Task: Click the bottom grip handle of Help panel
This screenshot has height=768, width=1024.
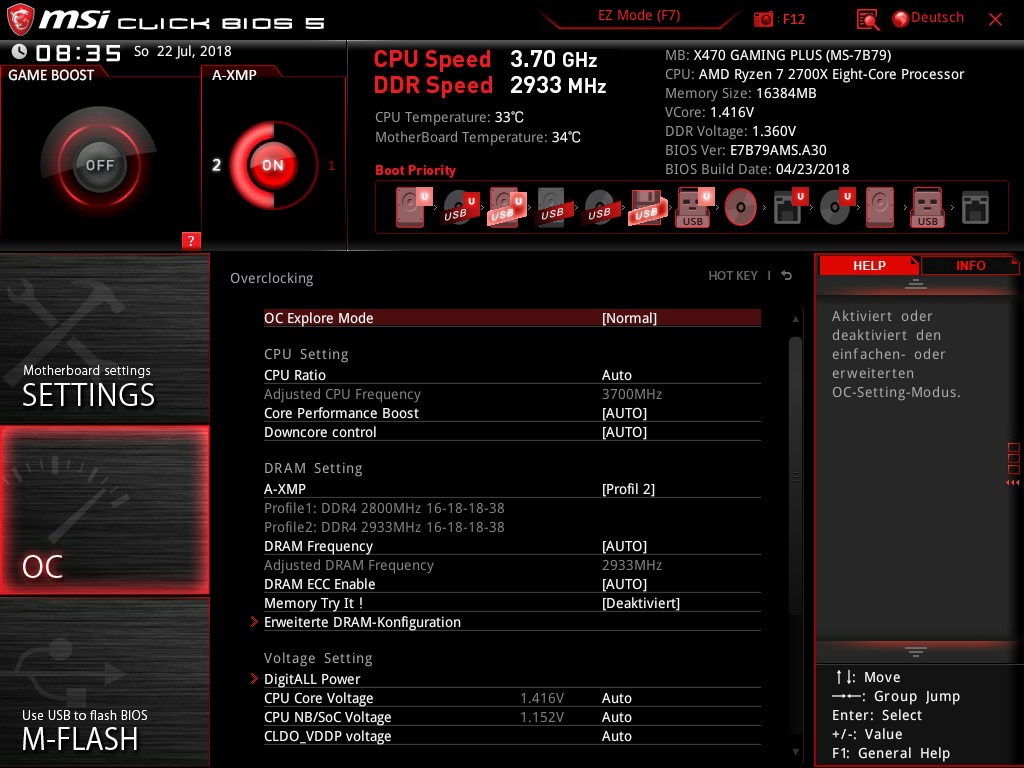Action: [916, 652]
